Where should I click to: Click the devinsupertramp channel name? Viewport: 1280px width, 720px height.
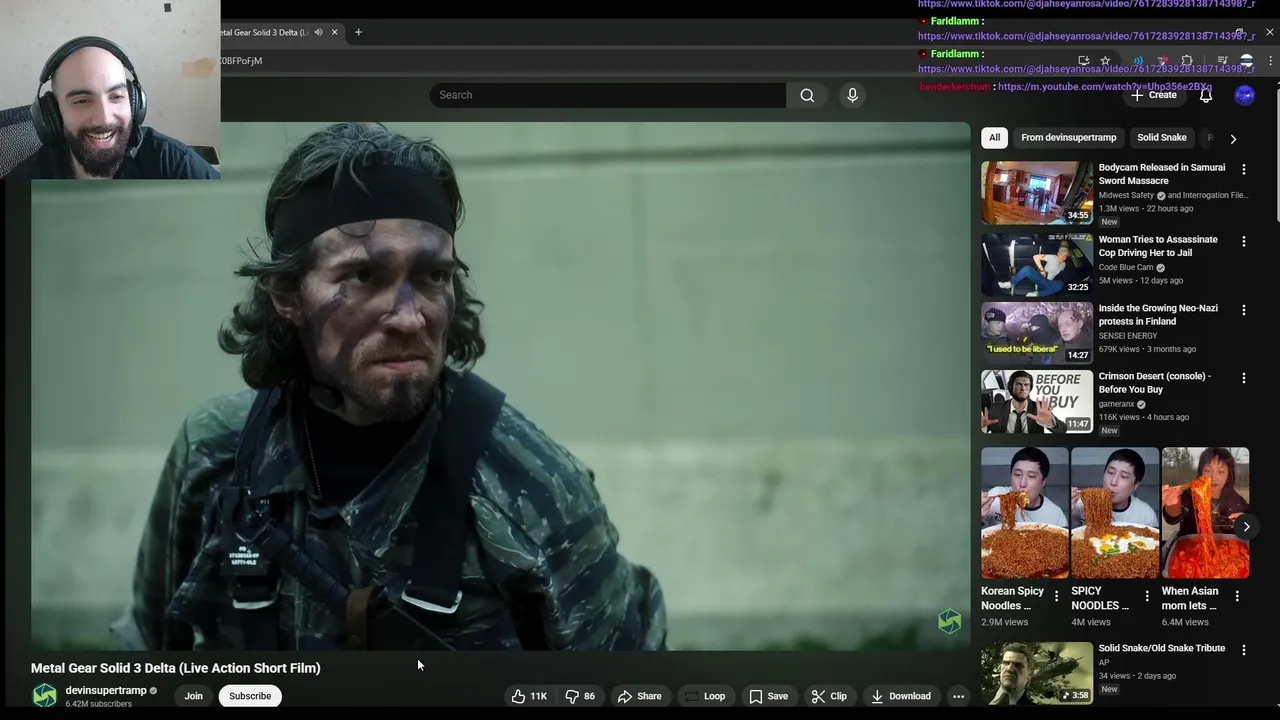click(x=106, y=690)
